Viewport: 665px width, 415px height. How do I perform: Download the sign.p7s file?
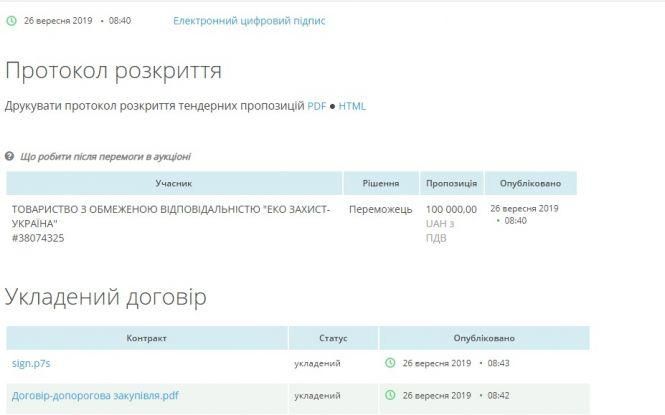pyautogui.click(x=31, y=363)
